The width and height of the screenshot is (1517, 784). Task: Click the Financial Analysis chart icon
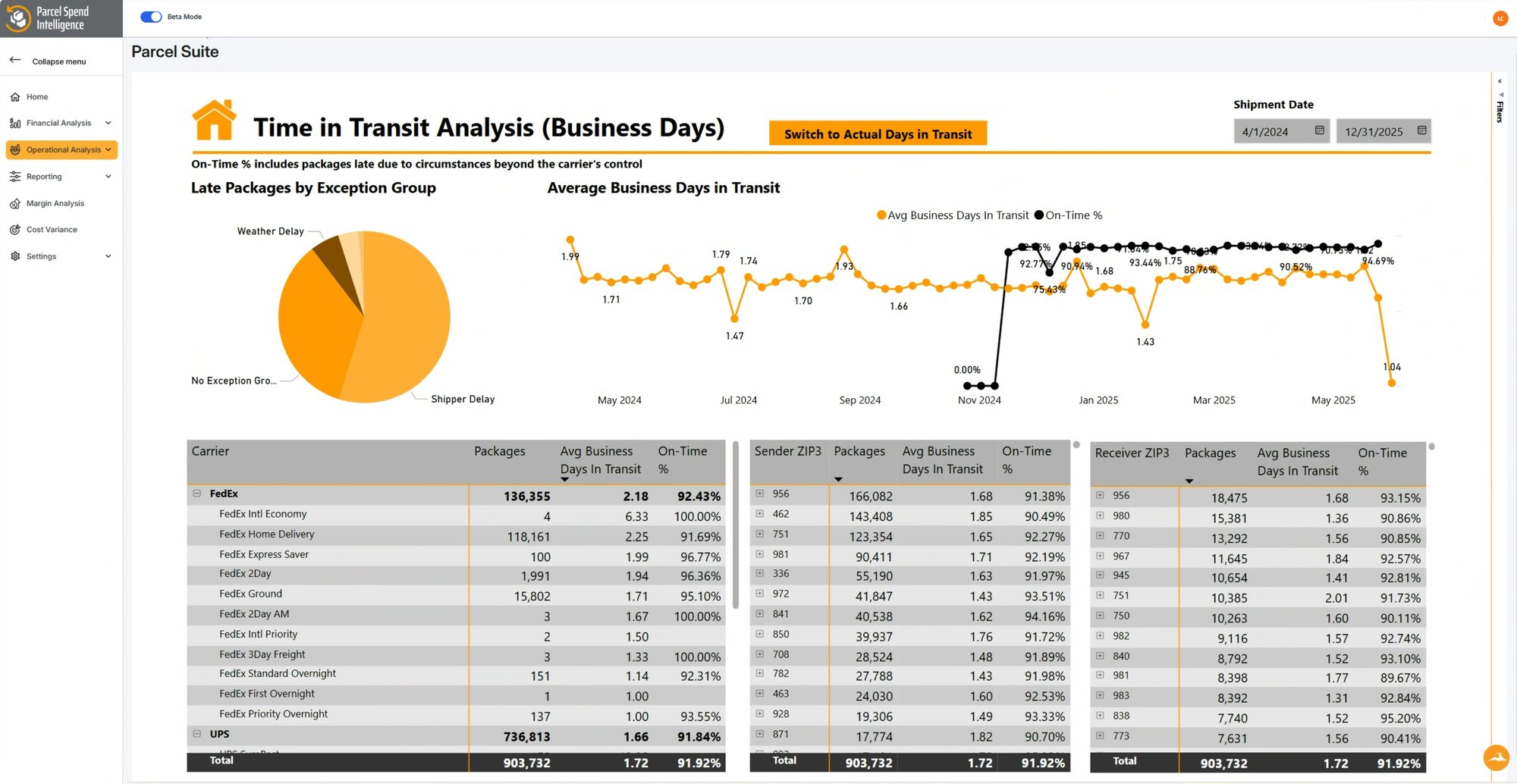15,123
